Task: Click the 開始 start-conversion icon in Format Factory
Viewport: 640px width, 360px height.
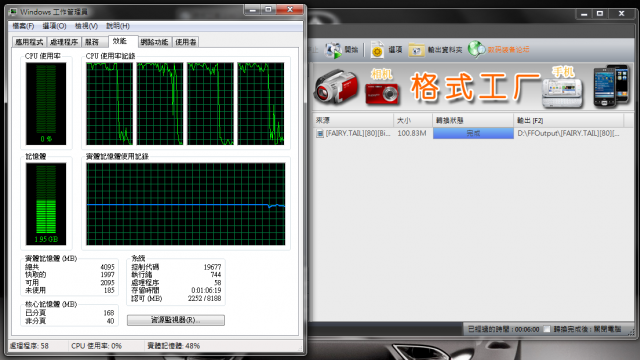Action: [333, 50]
